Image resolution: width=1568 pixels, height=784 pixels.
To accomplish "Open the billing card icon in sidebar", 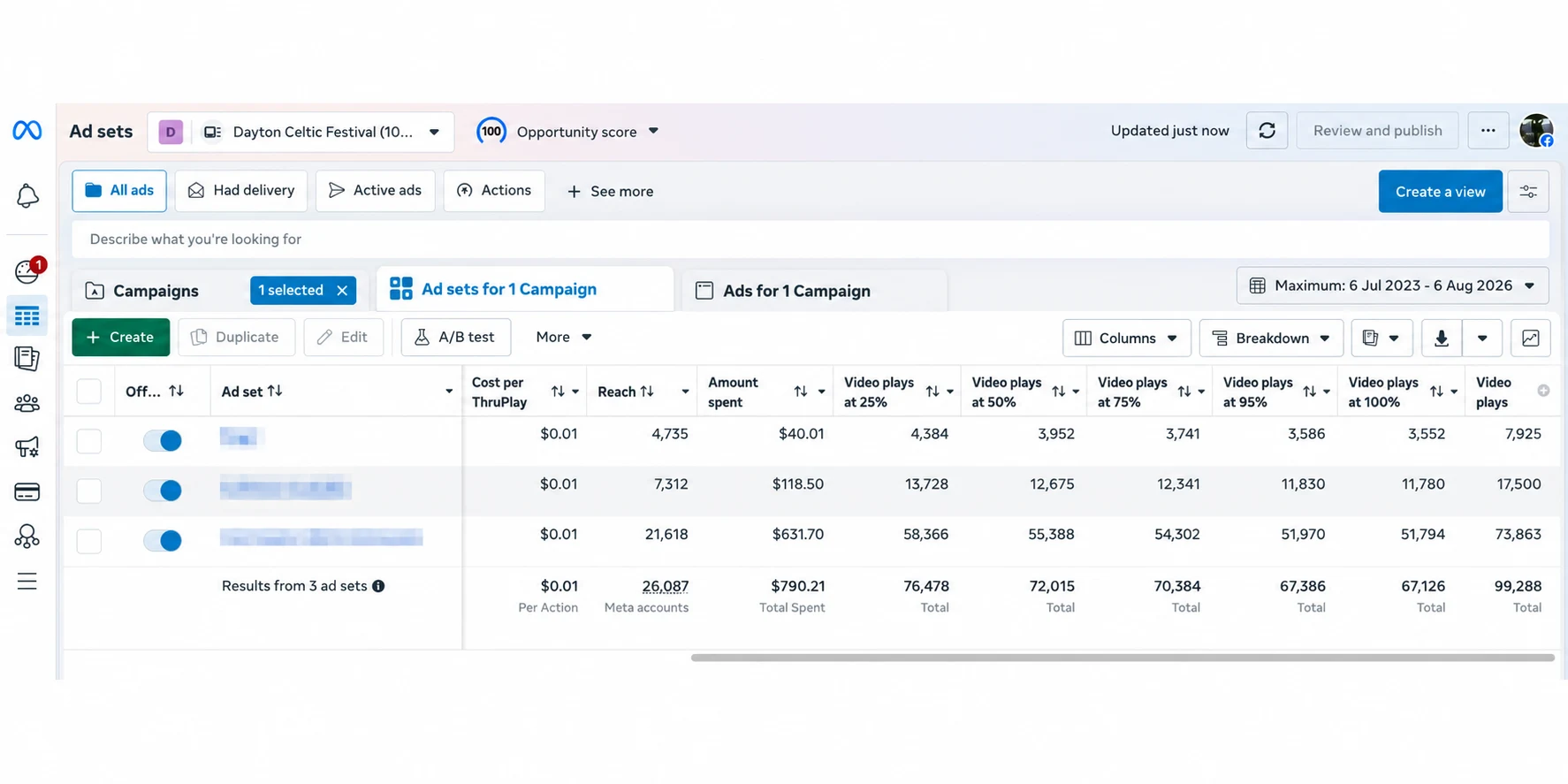I will pyautogui.click(x=27, y=492).
